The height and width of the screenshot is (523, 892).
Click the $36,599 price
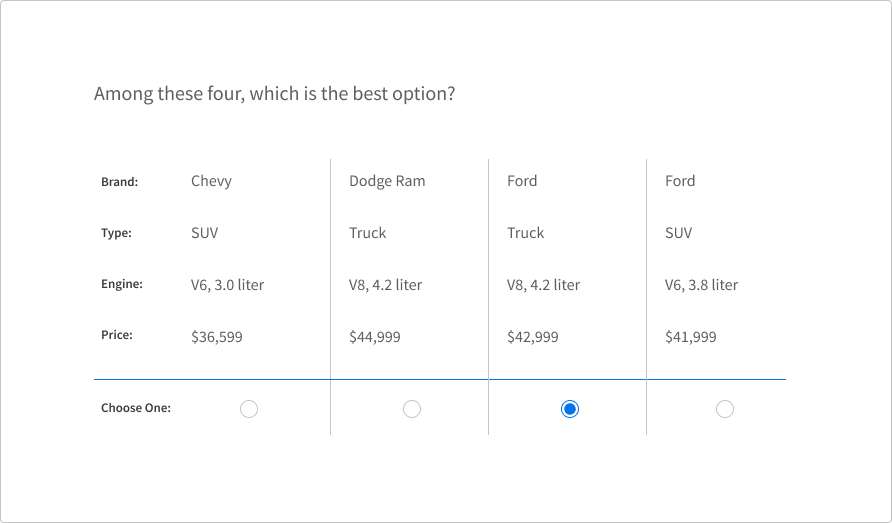click(217, 337)
